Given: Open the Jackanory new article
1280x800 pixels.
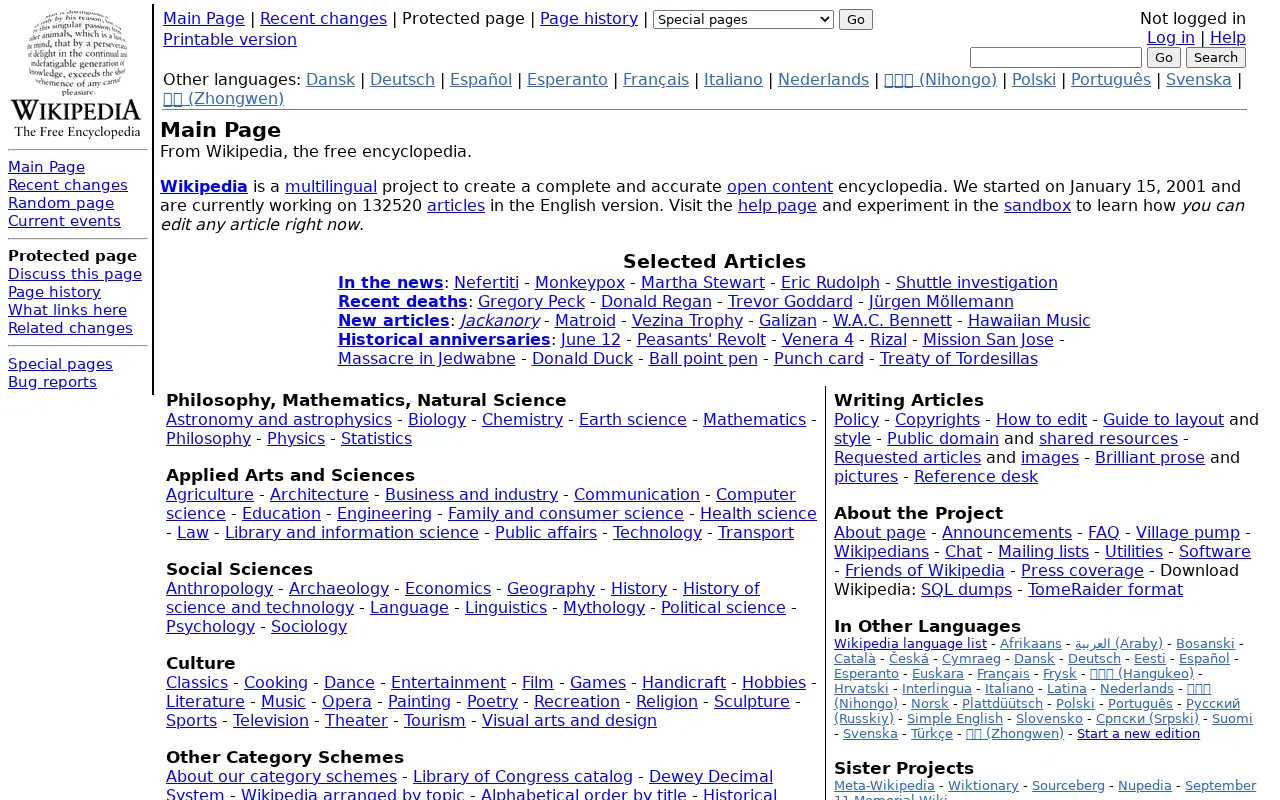Looking at the screenshot, I should 501,320.
